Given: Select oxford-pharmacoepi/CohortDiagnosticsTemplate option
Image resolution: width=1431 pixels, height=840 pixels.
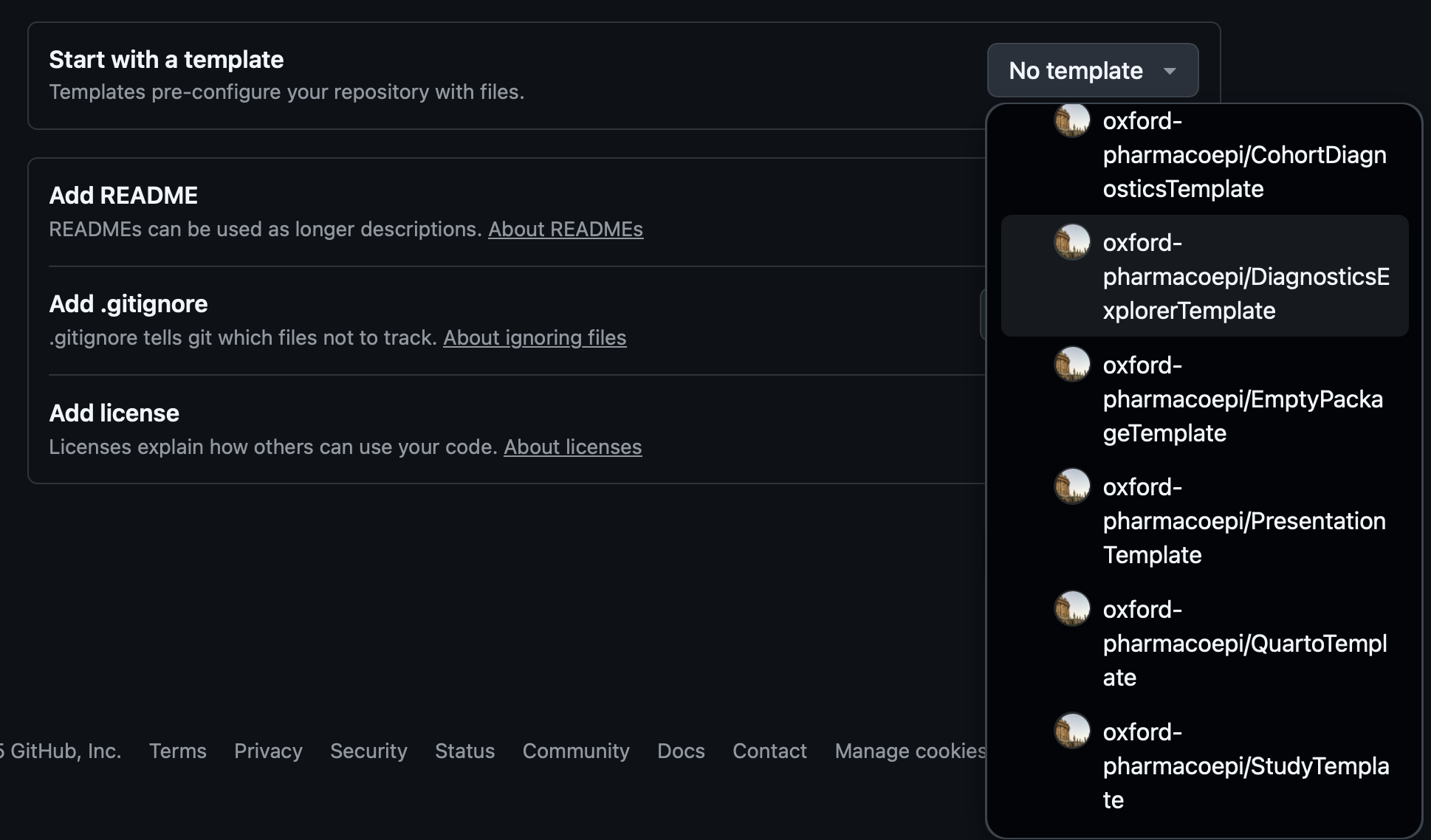Looking at the screenshot, I should click(1243, 155).
